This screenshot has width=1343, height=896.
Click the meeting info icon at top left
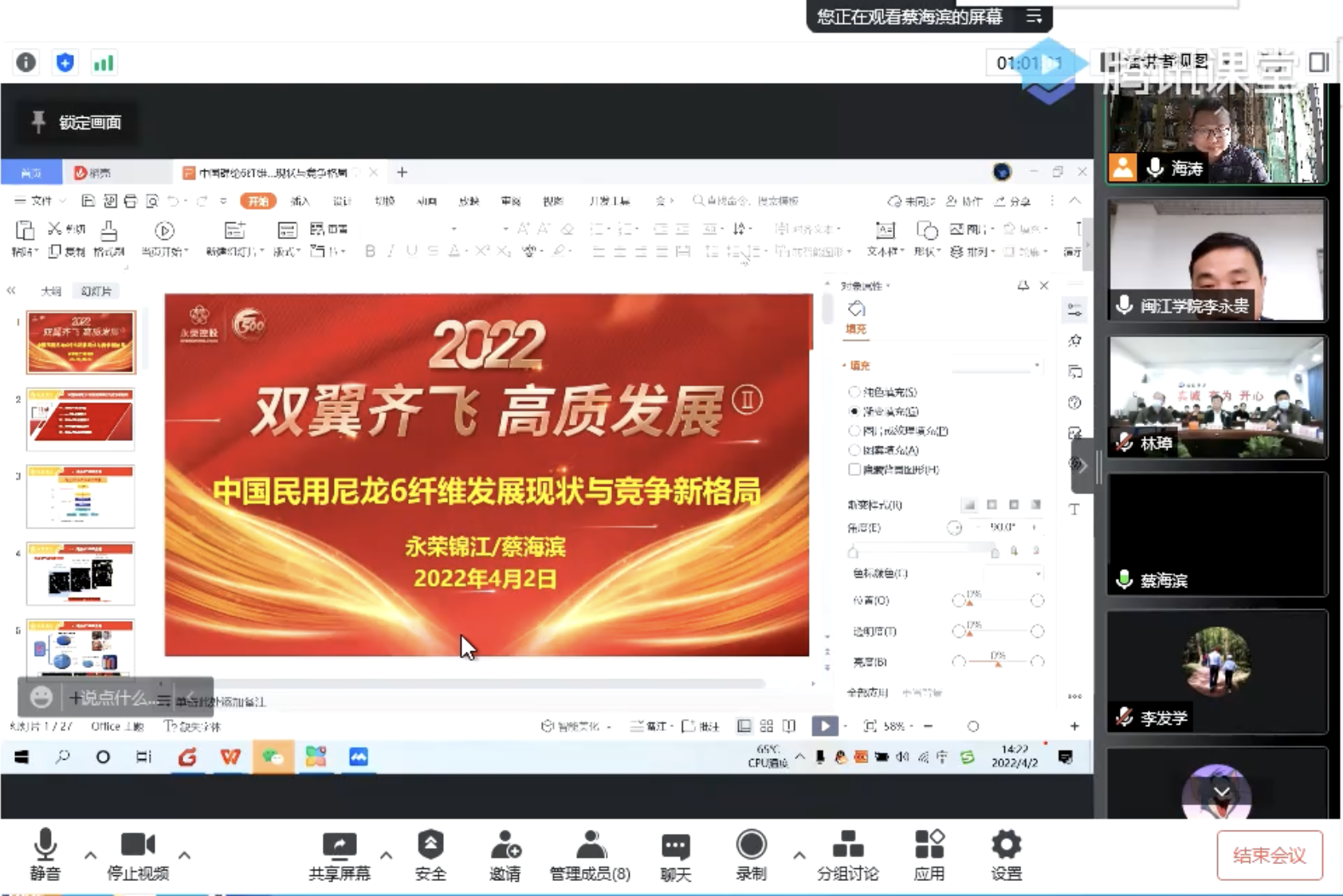click(26, 62)
